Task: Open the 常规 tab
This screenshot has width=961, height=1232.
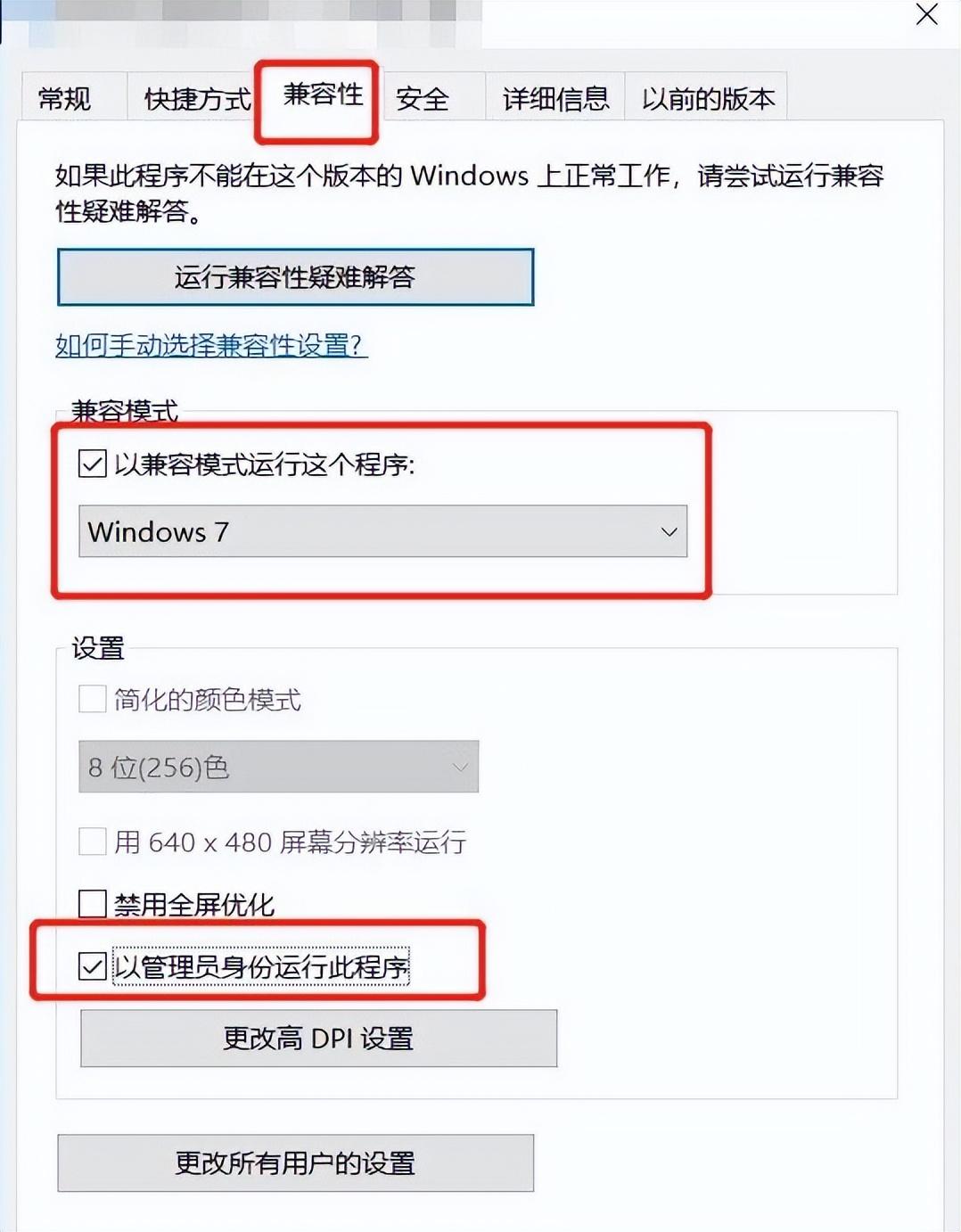Action: click(64, 98)
